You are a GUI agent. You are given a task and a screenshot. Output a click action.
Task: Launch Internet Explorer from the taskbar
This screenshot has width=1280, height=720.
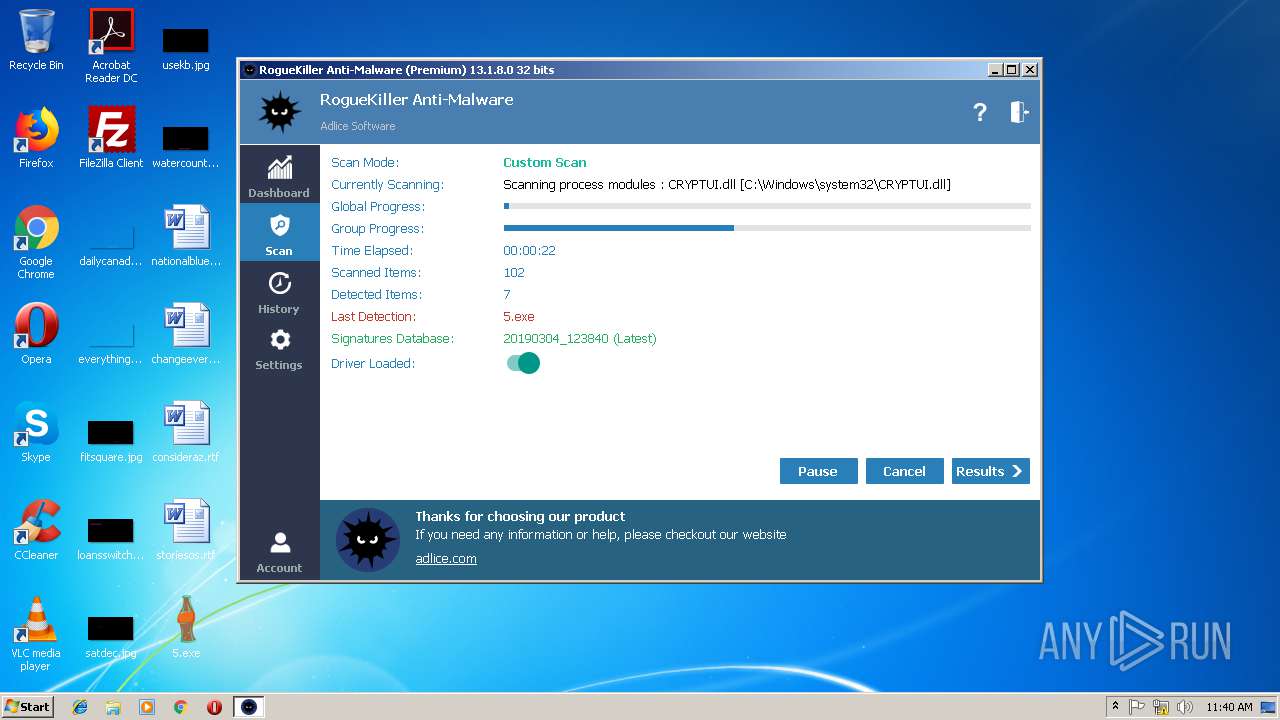[x=80, y=707]
